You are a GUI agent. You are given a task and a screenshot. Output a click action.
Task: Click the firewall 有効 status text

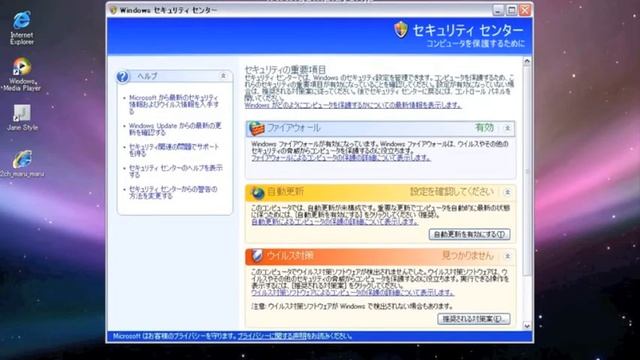[x=484, y=128]
